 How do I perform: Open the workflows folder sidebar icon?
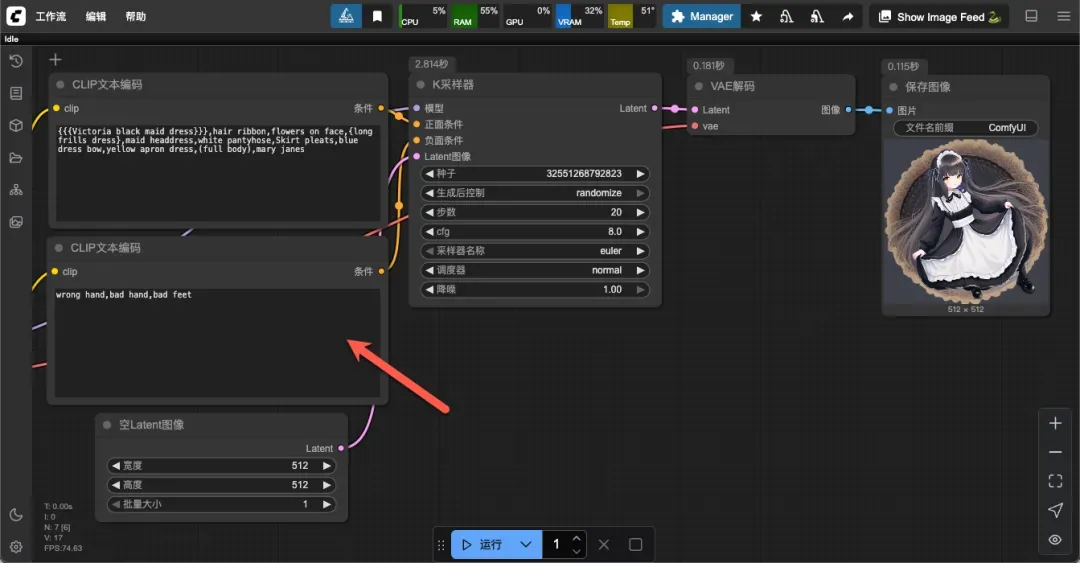pyautogui.click(x=16, y=158)
